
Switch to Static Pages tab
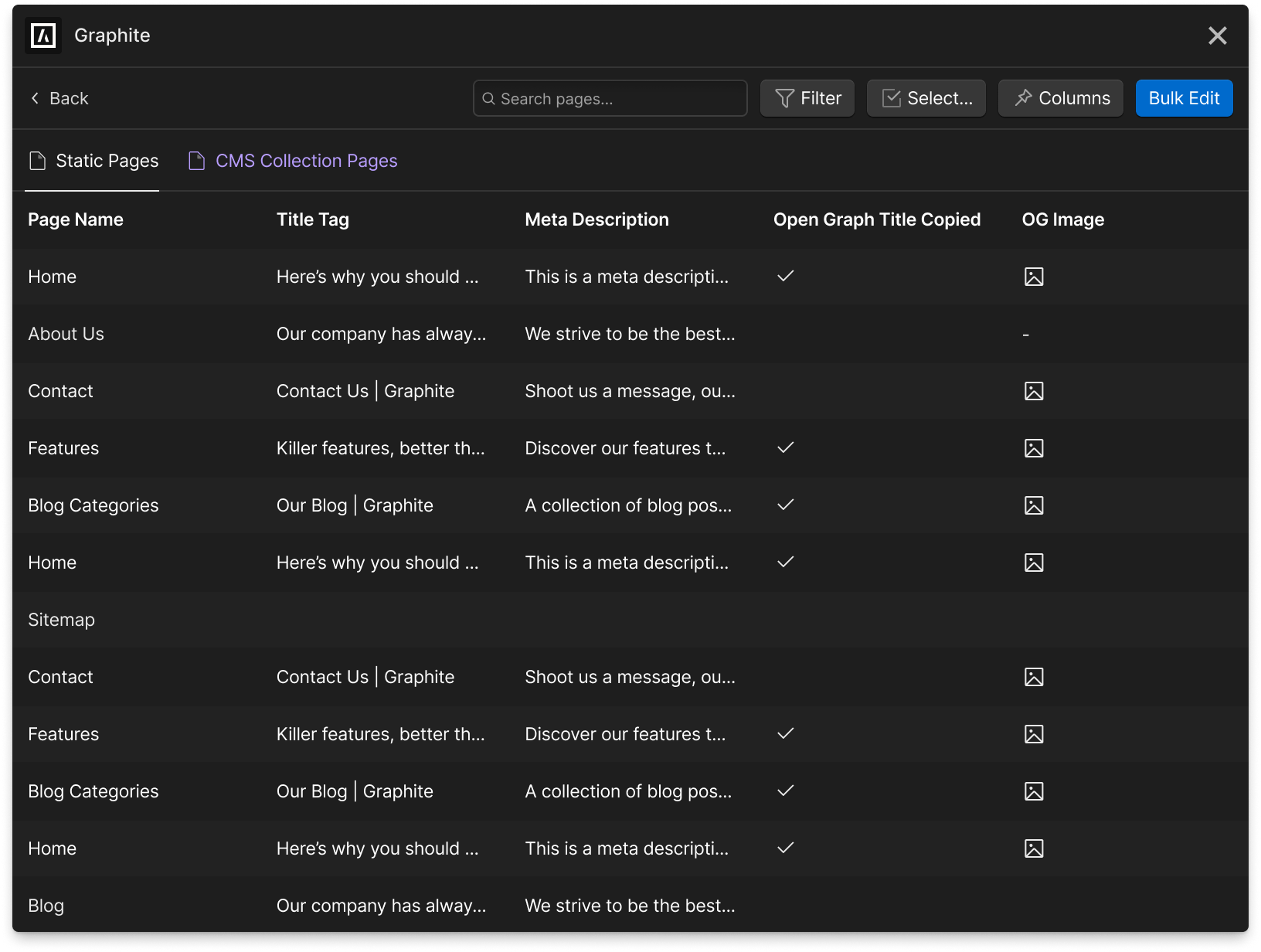(93, 161)
